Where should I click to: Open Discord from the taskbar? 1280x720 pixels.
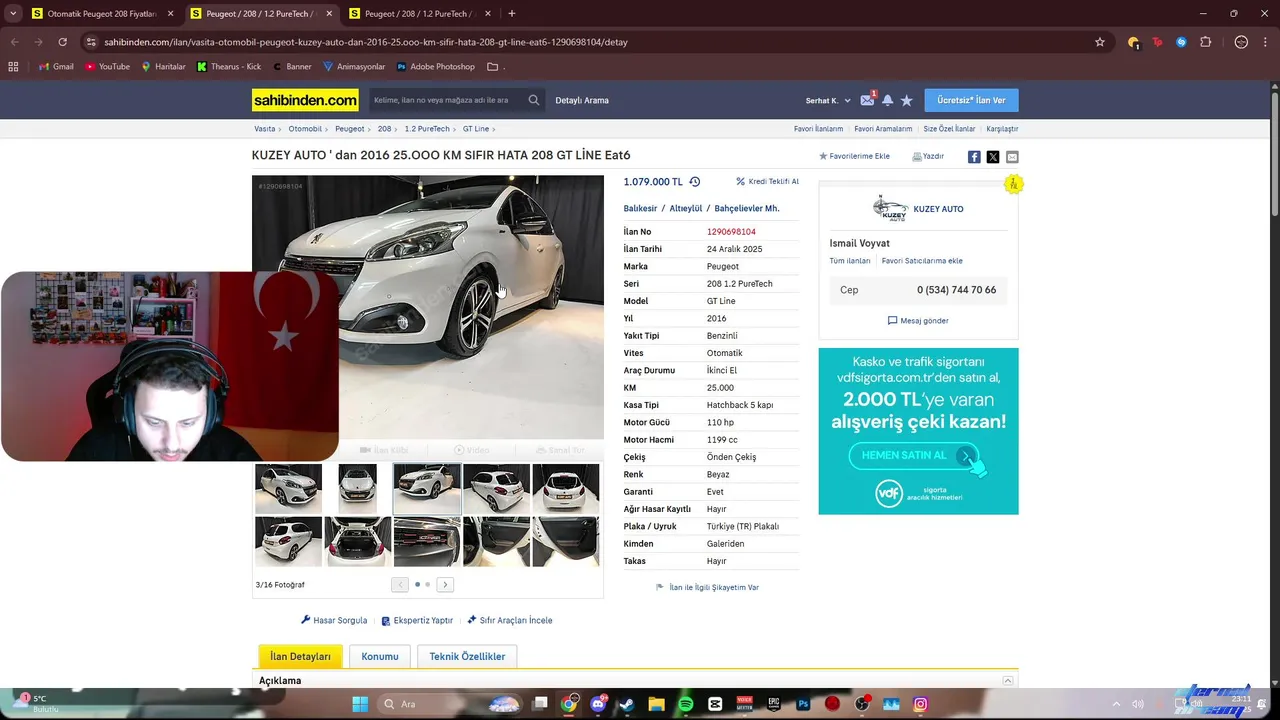tap(598, 704)
